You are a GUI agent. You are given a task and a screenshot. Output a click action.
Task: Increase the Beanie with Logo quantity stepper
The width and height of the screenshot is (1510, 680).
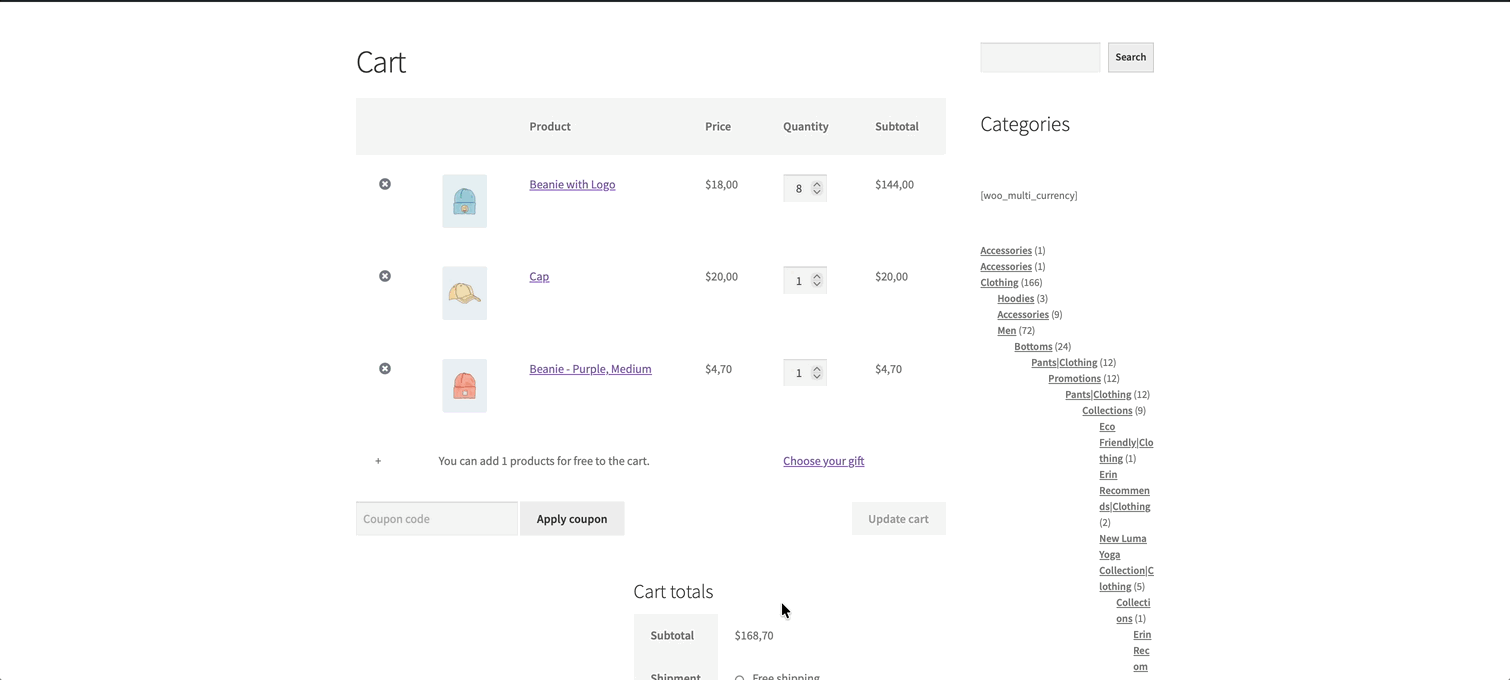pos(817,183)
